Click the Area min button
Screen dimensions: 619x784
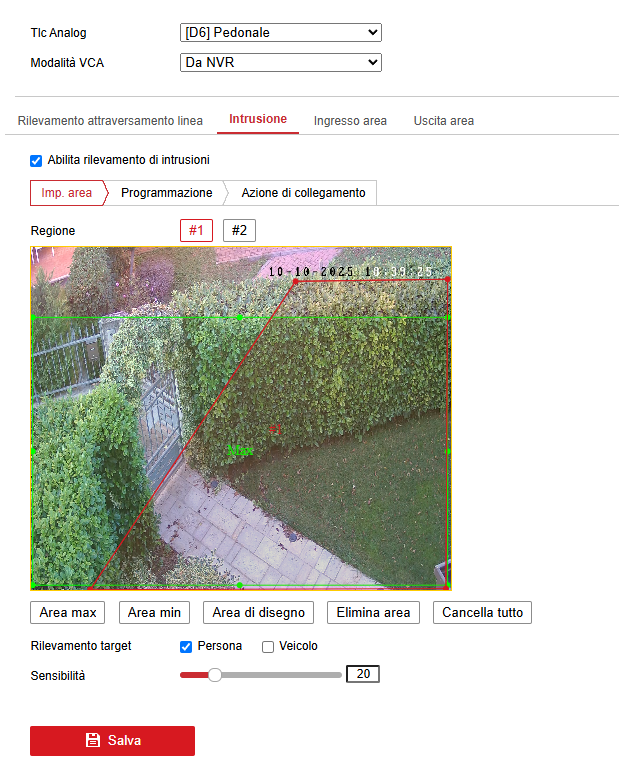click(x=154, y=612)
